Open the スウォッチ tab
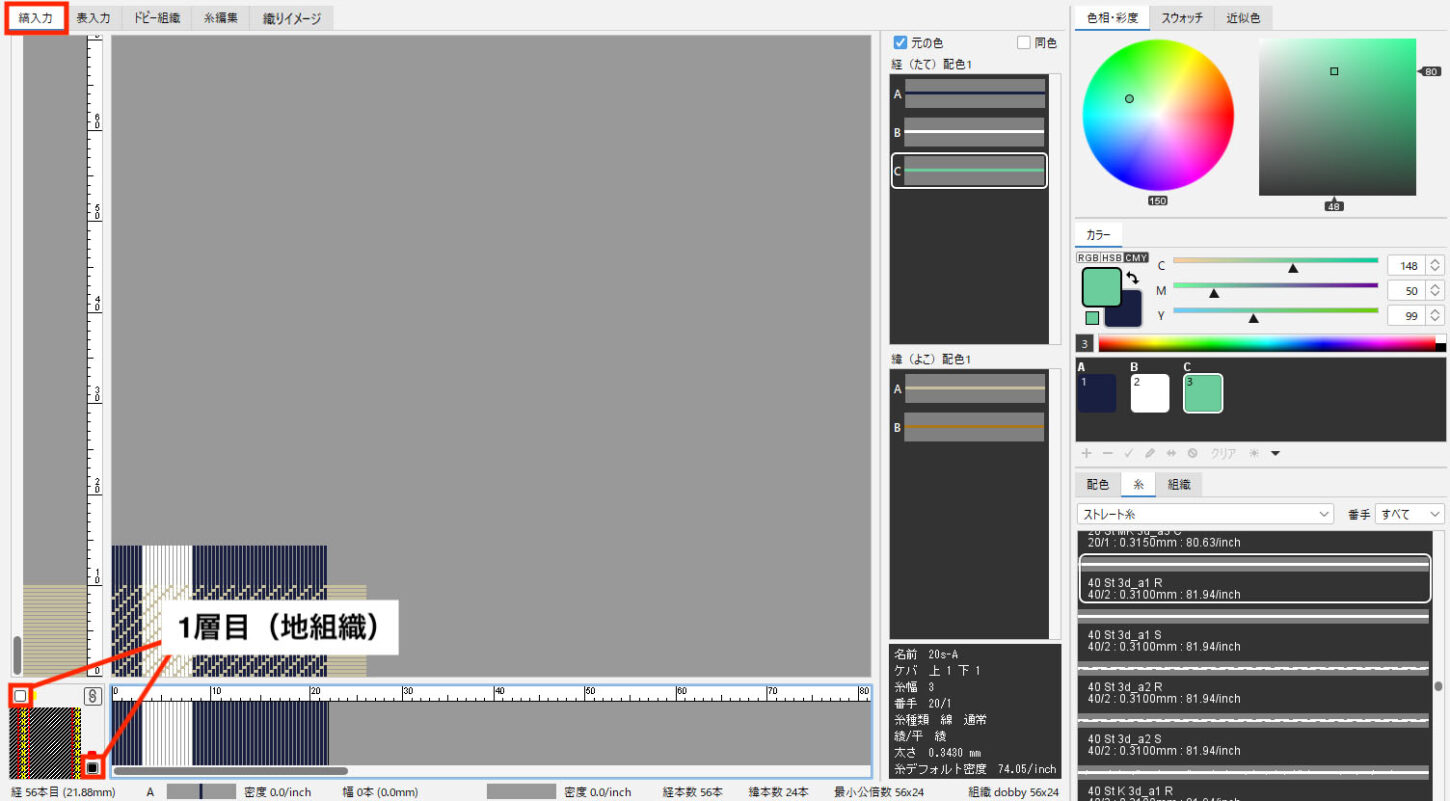1450x801 pixels. pos(1181,18)
